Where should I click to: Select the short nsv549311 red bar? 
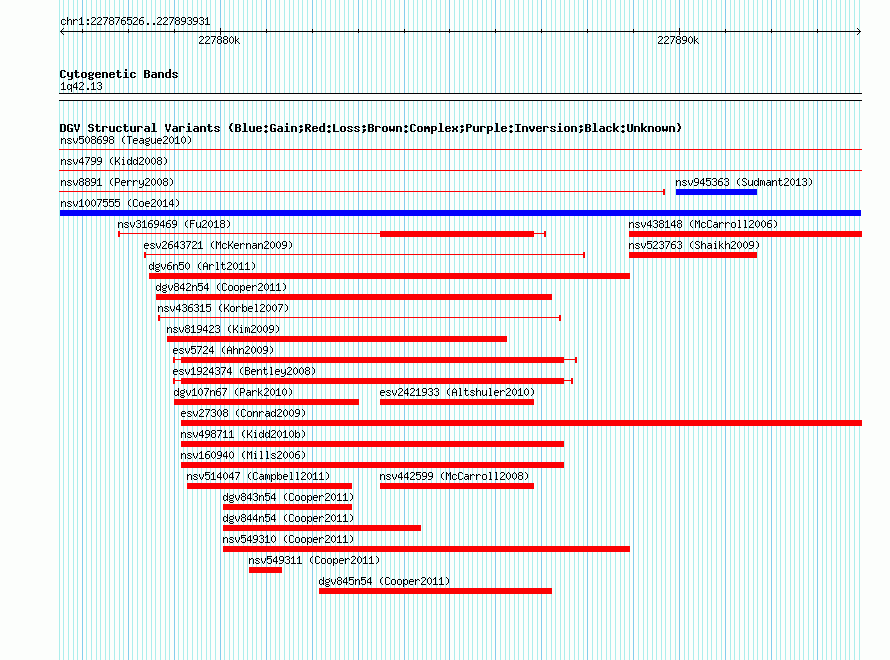coord(265,570)
